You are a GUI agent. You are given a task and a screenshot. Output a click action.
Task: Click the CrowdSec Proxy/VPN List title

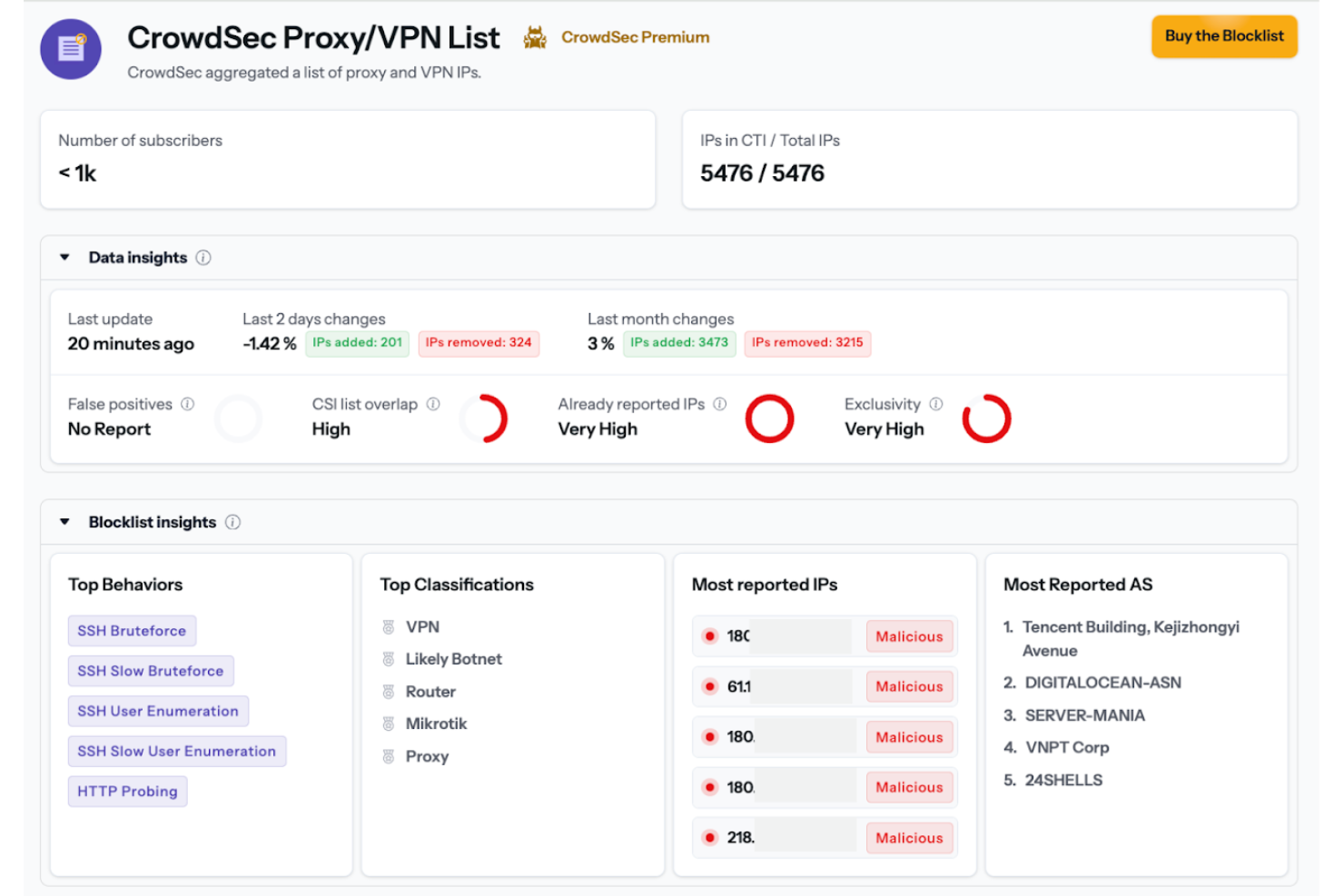(x=313, y=38)
